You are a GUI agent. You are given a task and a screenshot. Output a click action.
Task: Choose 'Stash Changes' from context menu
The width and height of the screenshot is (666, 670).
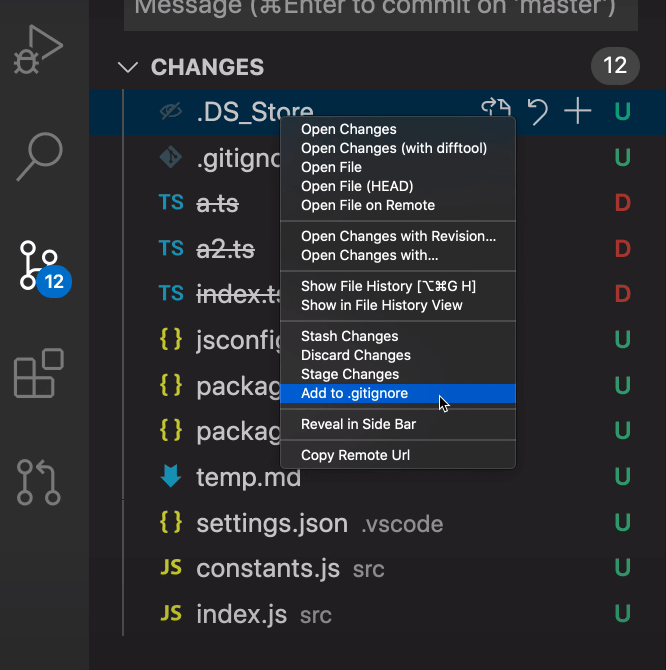(350, 336)
